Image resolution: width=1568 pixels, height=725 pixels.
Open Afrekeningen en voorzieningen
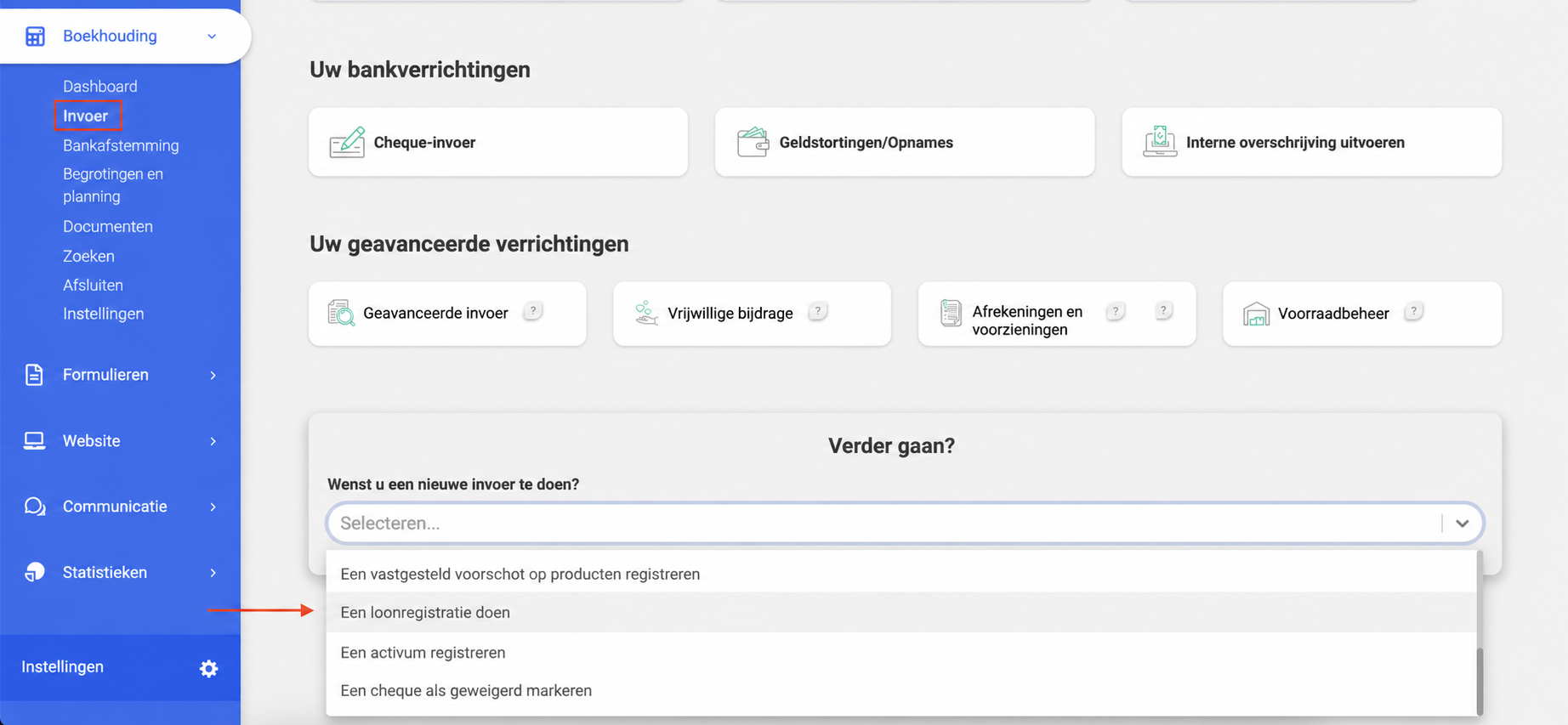click(1057, 314)
